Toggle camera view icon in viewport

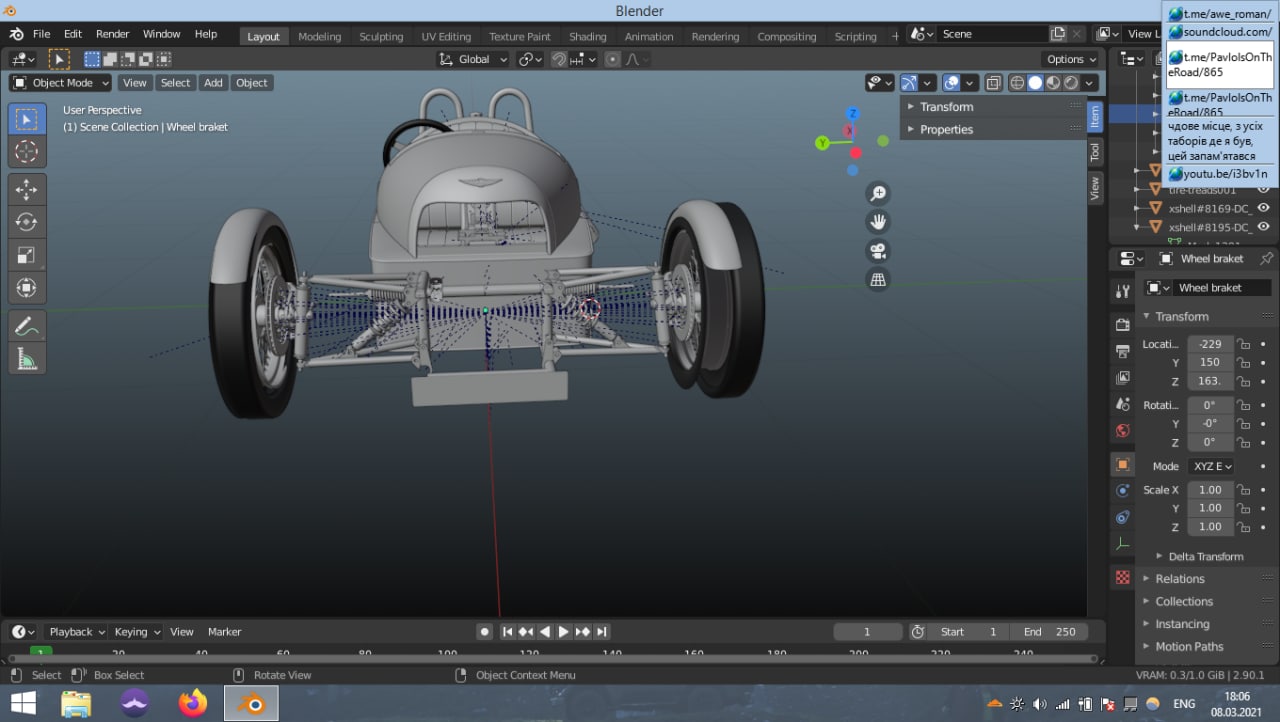(878, 251)
